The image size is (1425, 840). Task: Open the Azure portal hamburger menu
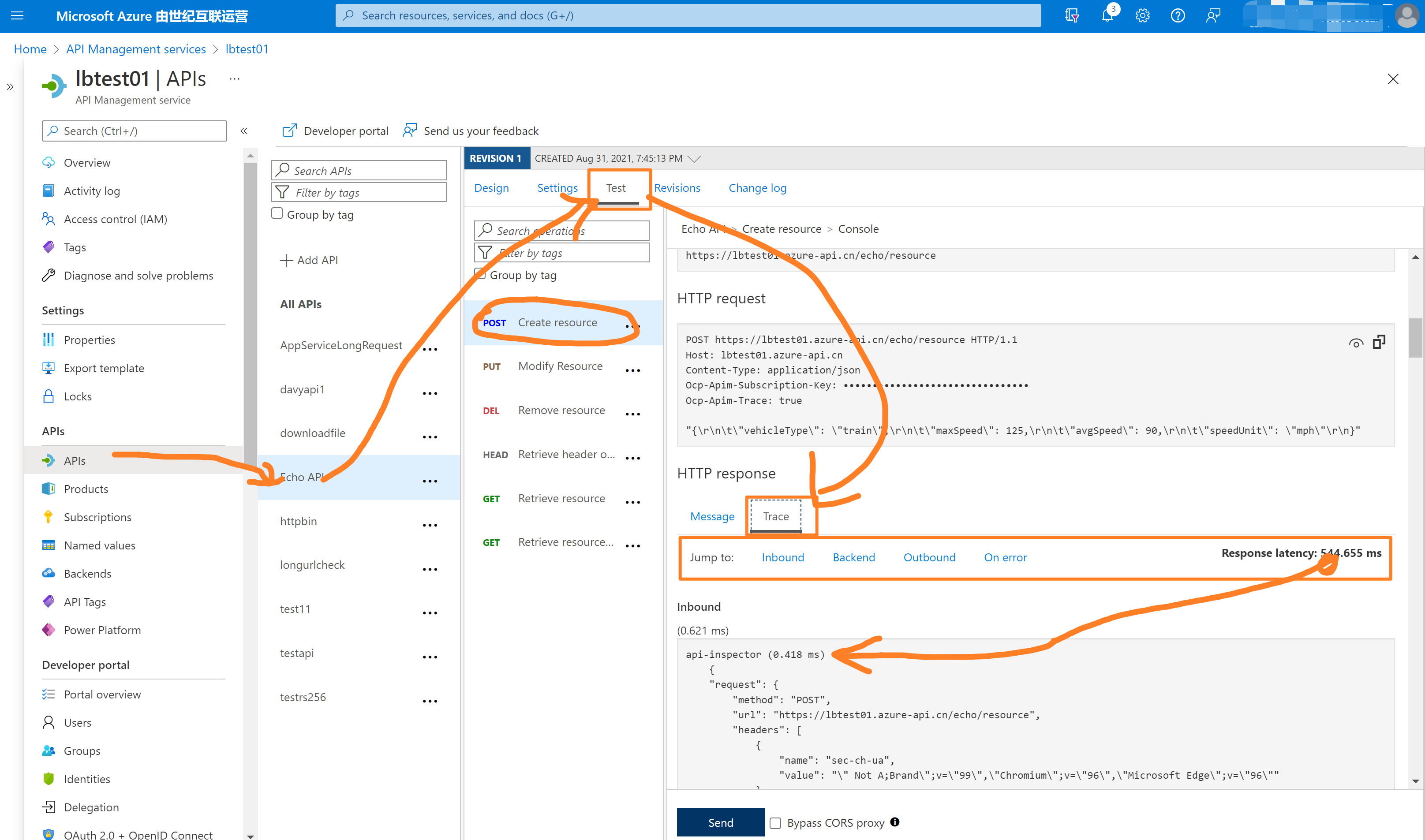[x=17, y=15]
